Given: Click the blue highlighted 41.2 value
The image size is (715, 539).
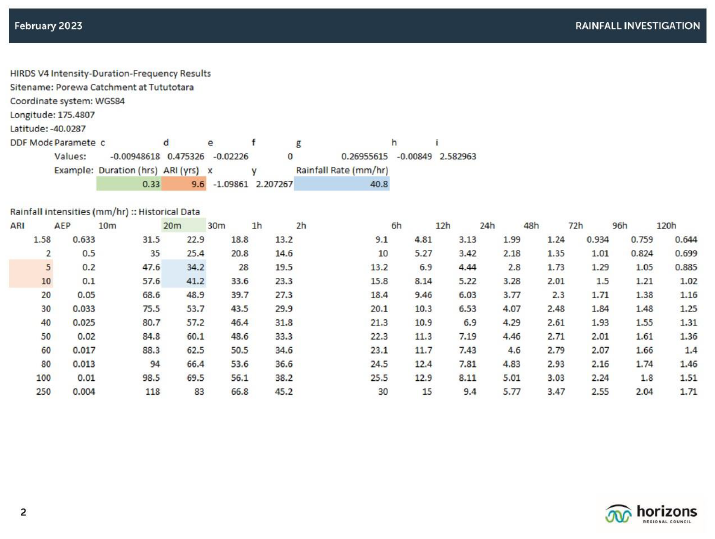Looking at the screenshot, I should pos(184,282).
